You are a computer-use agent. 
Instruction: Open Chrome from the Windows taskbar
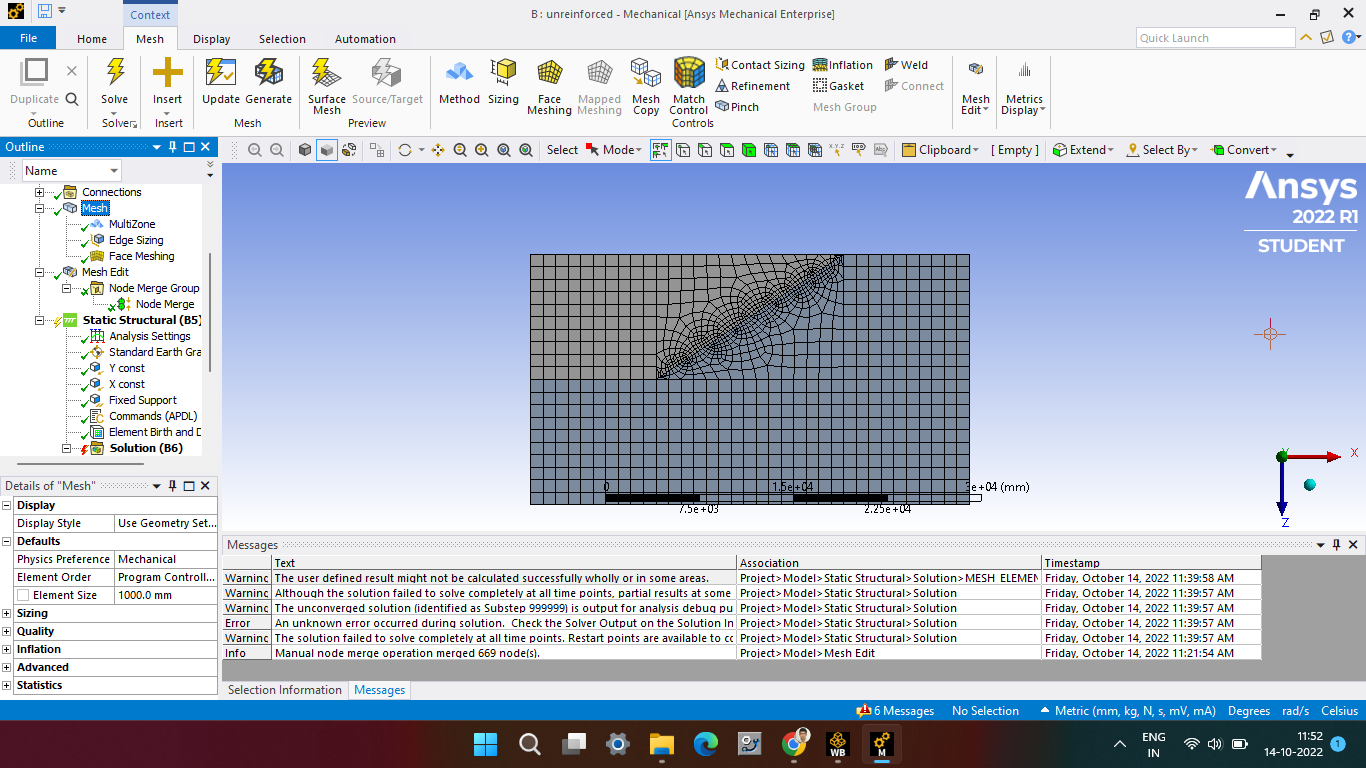click(x=795, y=743)
